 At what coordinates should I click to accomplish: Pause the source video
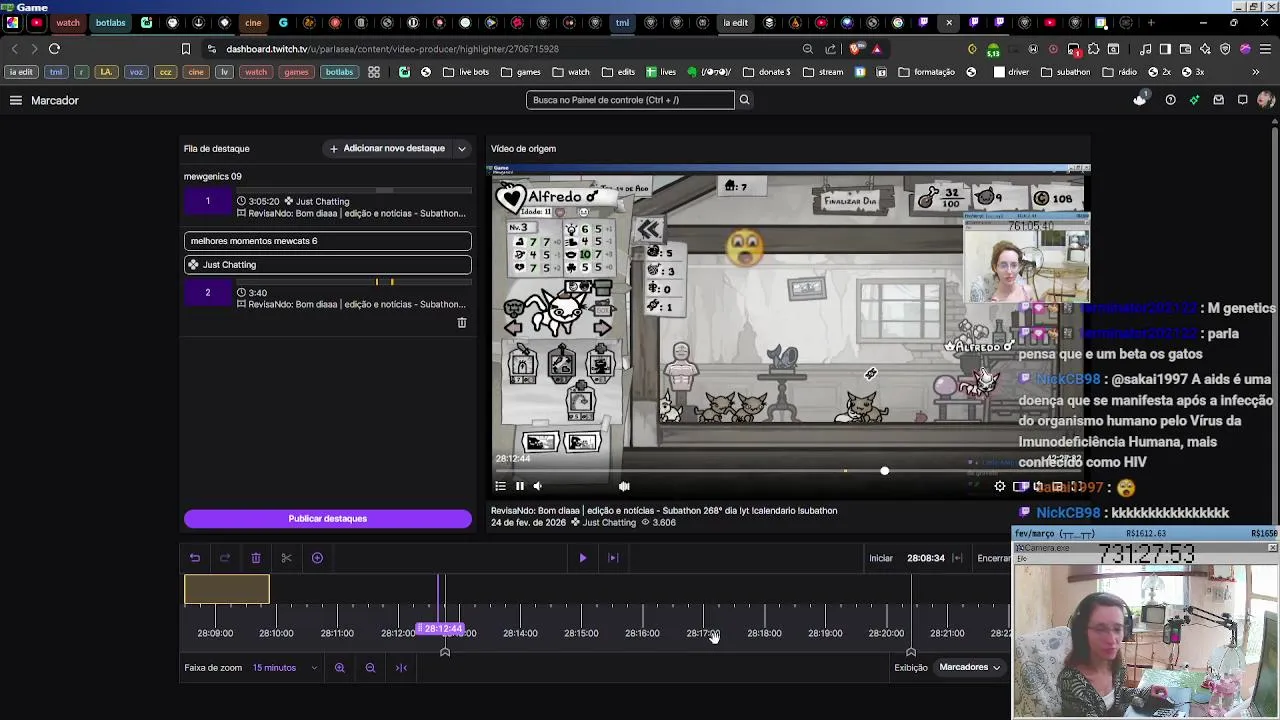click(x=520, y=486)
